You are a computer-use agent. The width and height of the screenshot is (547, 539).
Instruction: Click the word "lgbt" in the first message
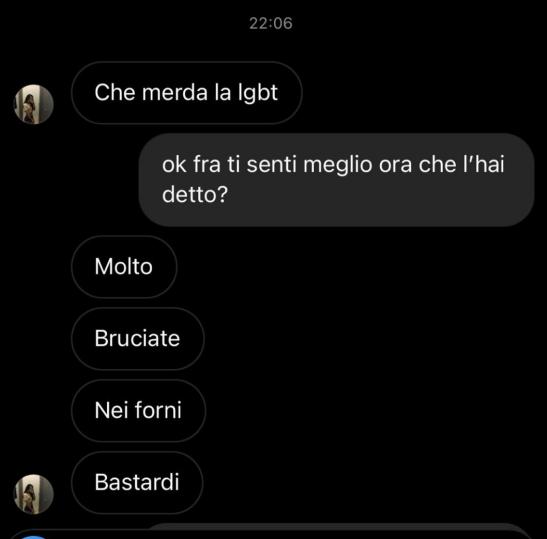point(258,93)
